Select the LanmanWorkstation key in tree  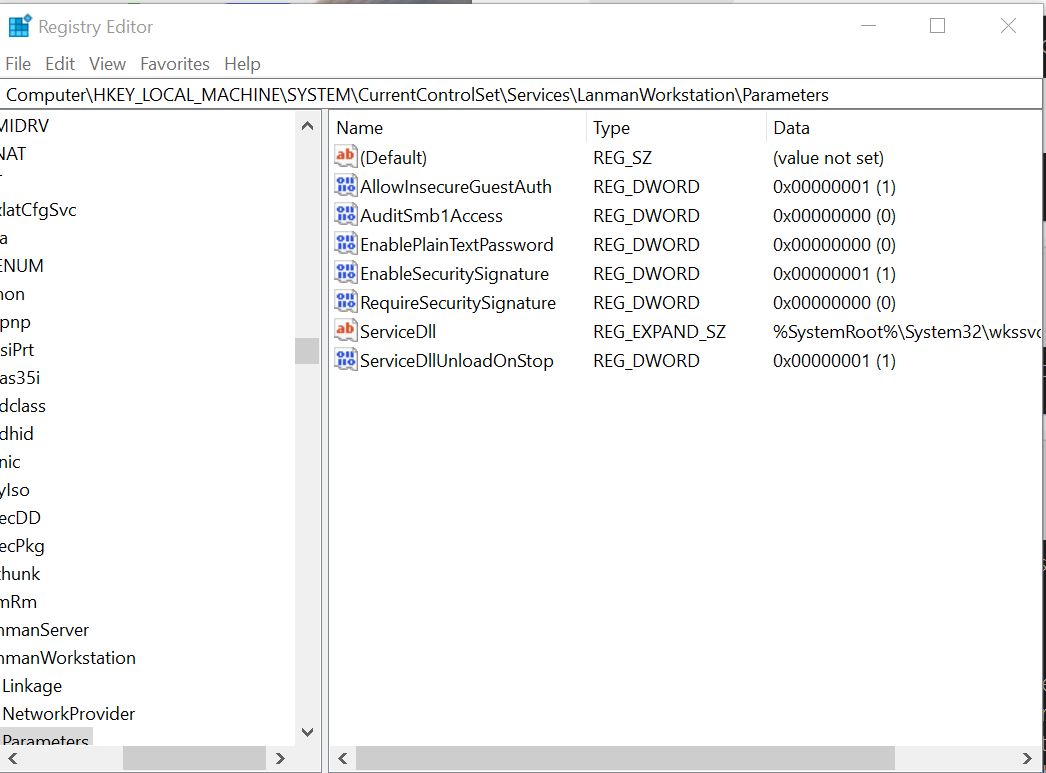point(68,658)
